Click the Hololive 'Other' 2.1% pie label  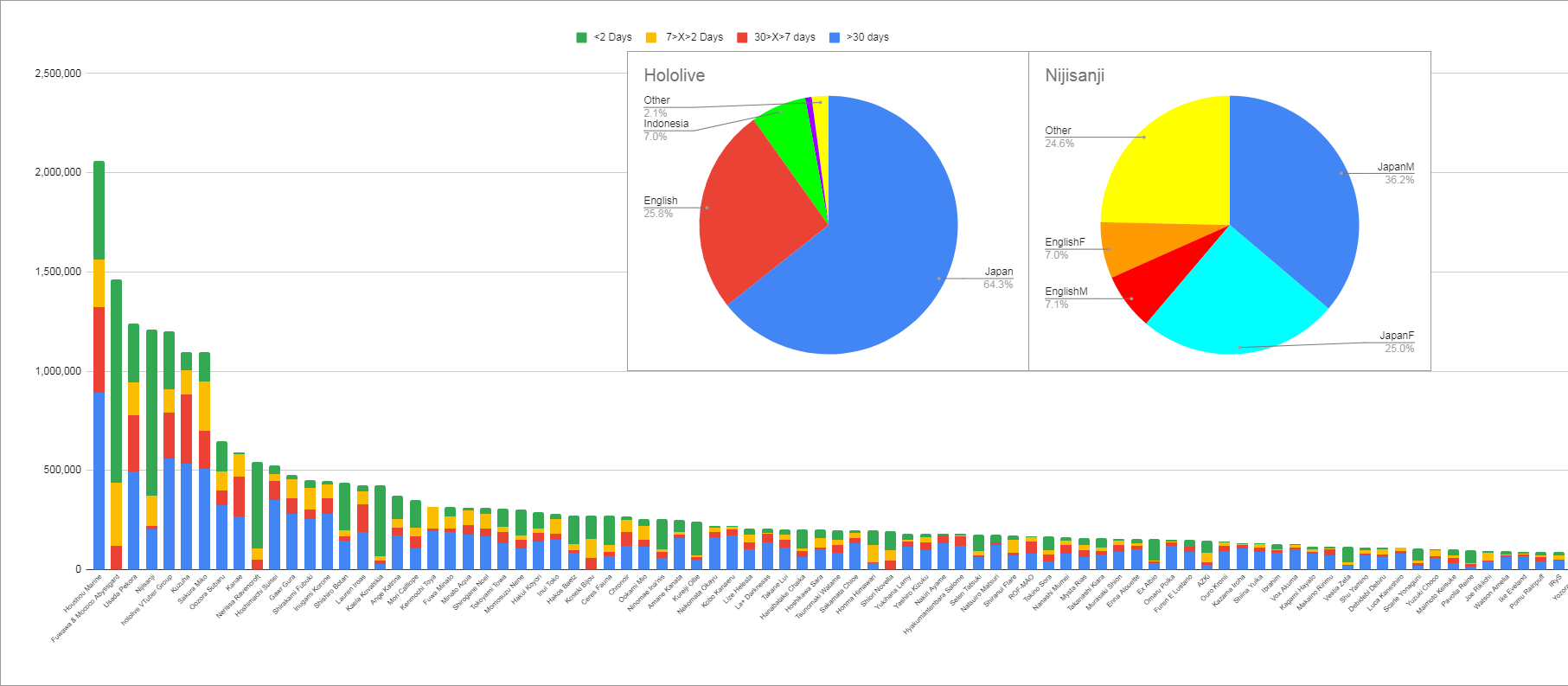[656, 106]
